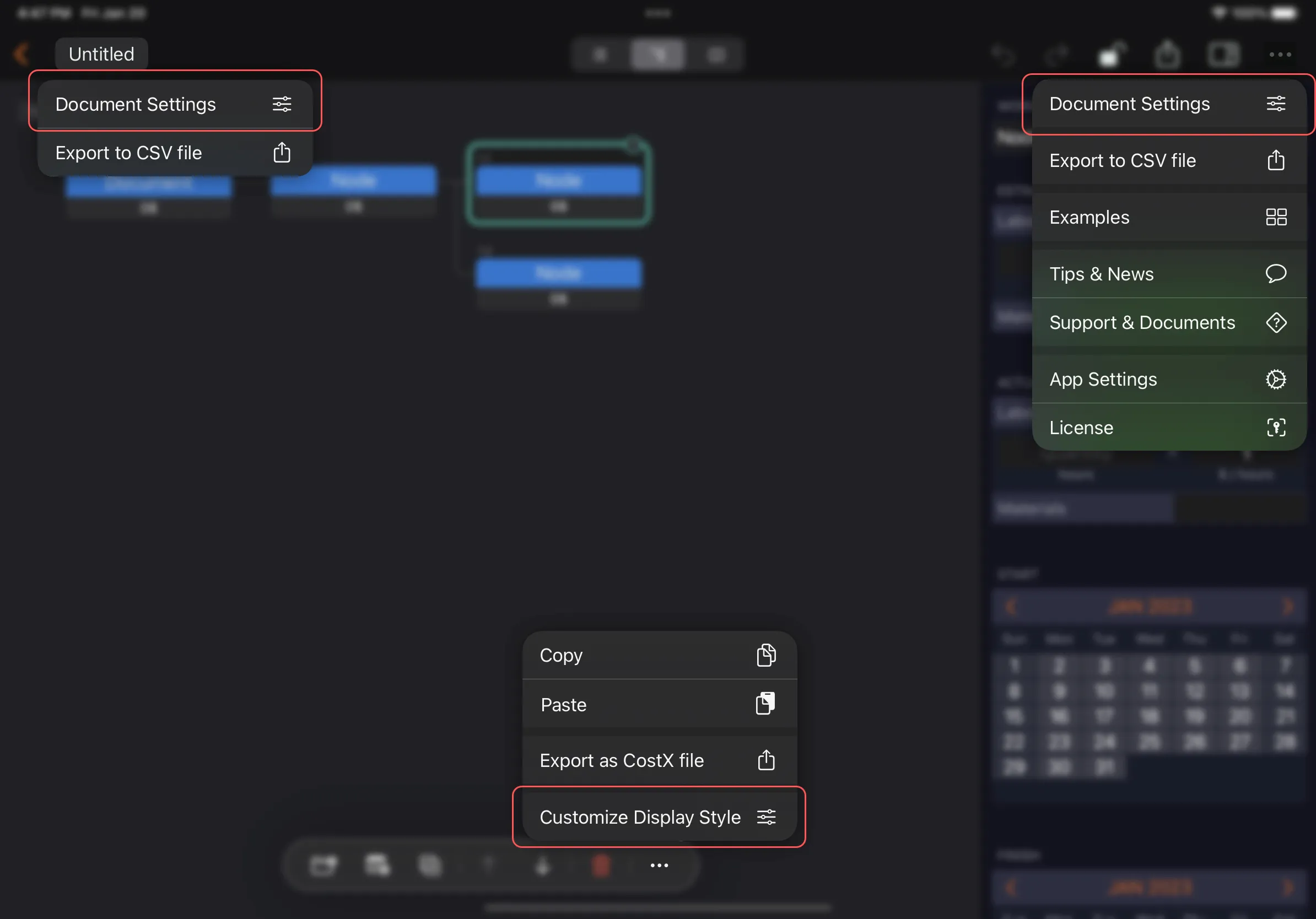Click the redo arrow in top toolbar
This screenshot has height=919, width=1316.
click(x=1056, y=55)
